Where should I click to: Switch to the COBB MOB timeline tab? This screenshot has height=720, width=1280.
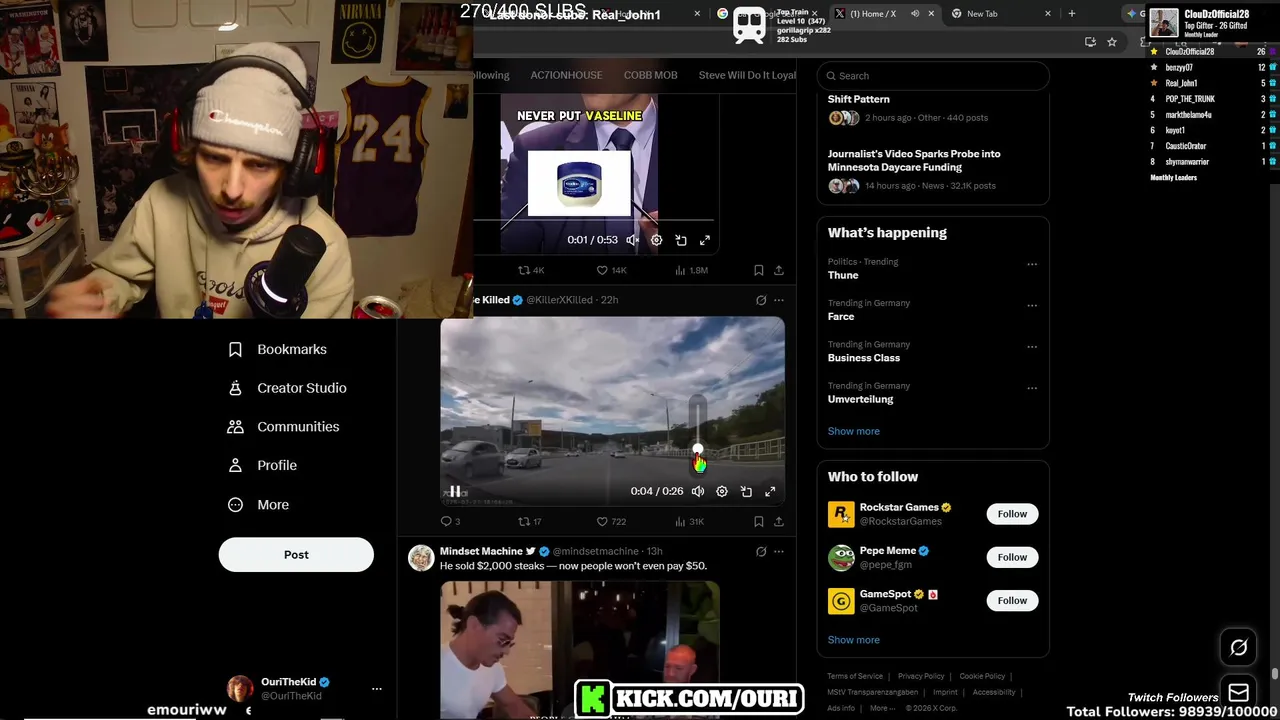pyautogui.click(x=650, y=75)
